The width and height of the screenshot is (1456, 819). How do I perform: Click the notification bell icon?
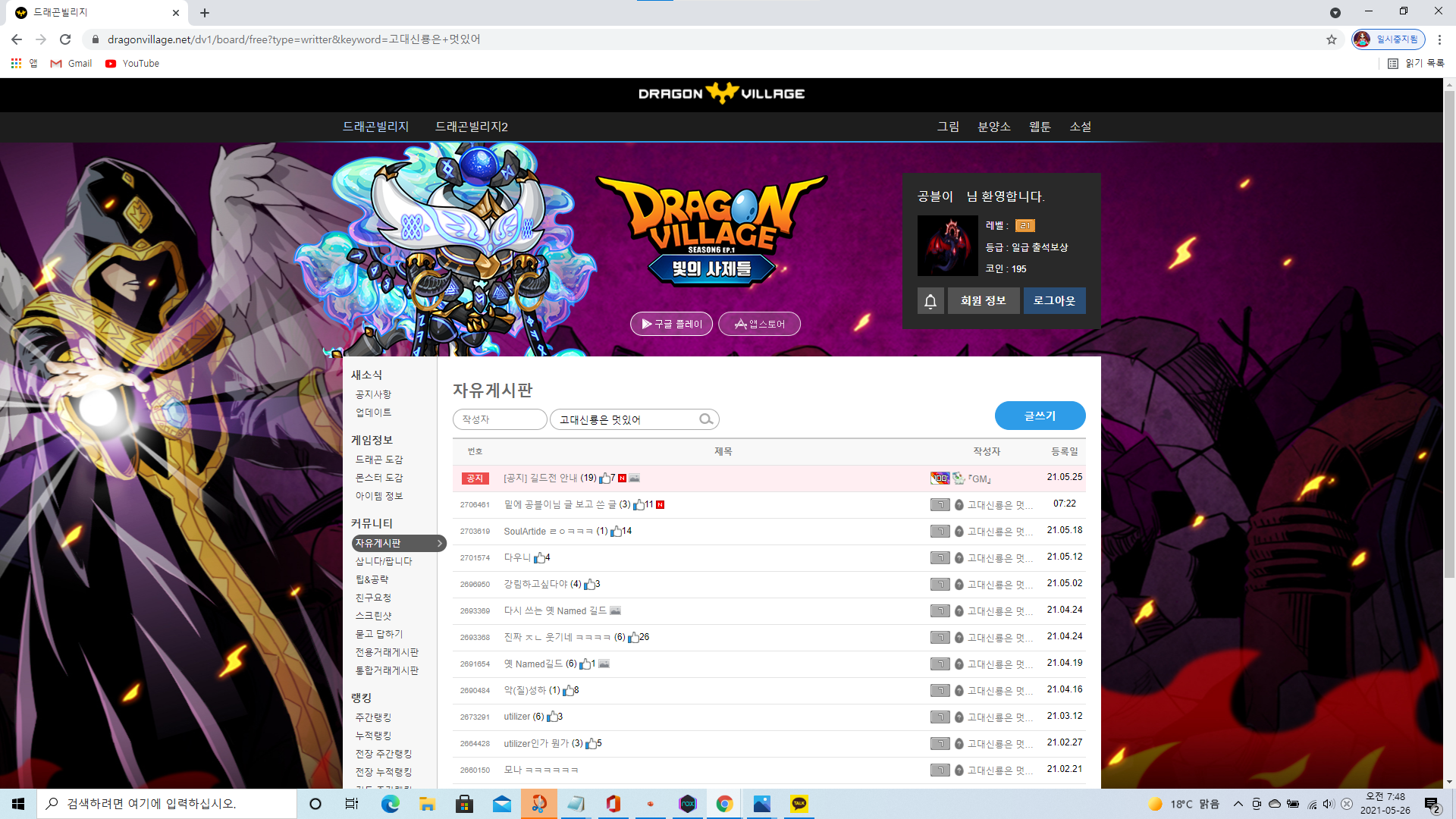pos(930,301)
